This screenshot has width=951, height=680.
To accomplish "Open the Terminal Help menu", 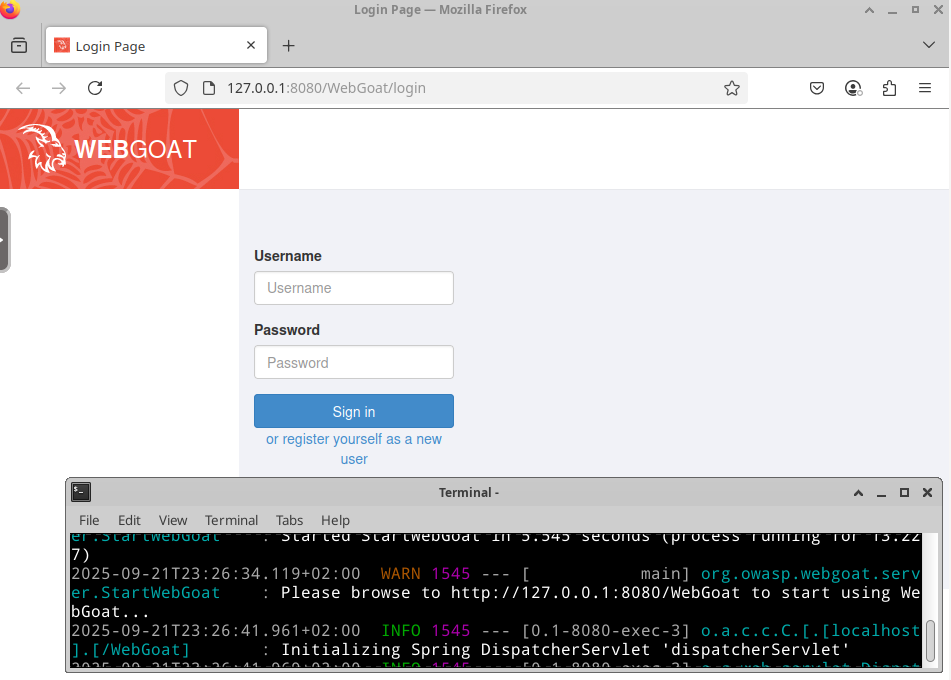I will click(x=335, y=520).
